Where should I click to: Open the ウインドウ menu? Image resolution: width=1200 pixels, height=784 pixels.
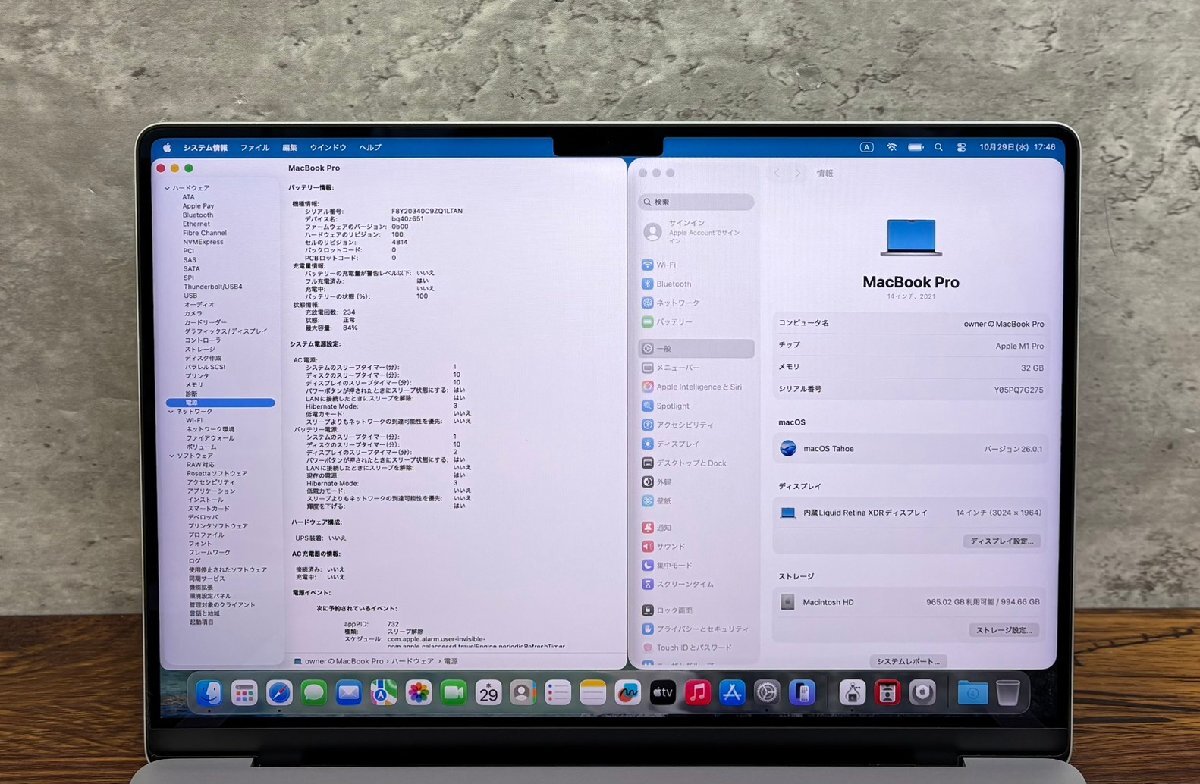(328, 147)
